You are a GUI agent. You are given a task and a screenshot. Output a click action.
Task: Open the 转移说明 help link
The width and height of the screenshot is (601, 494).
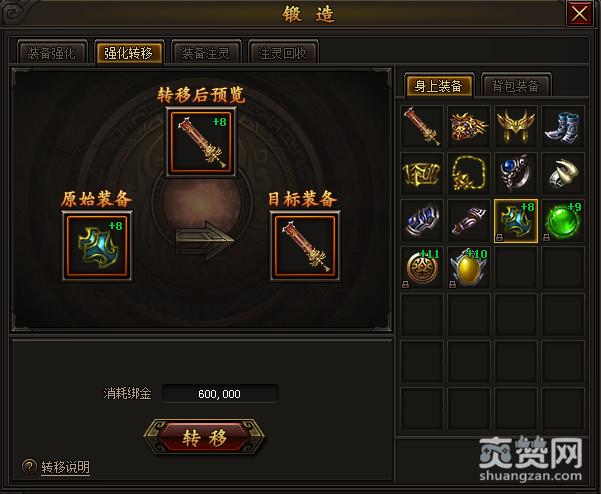click(66, 467)
